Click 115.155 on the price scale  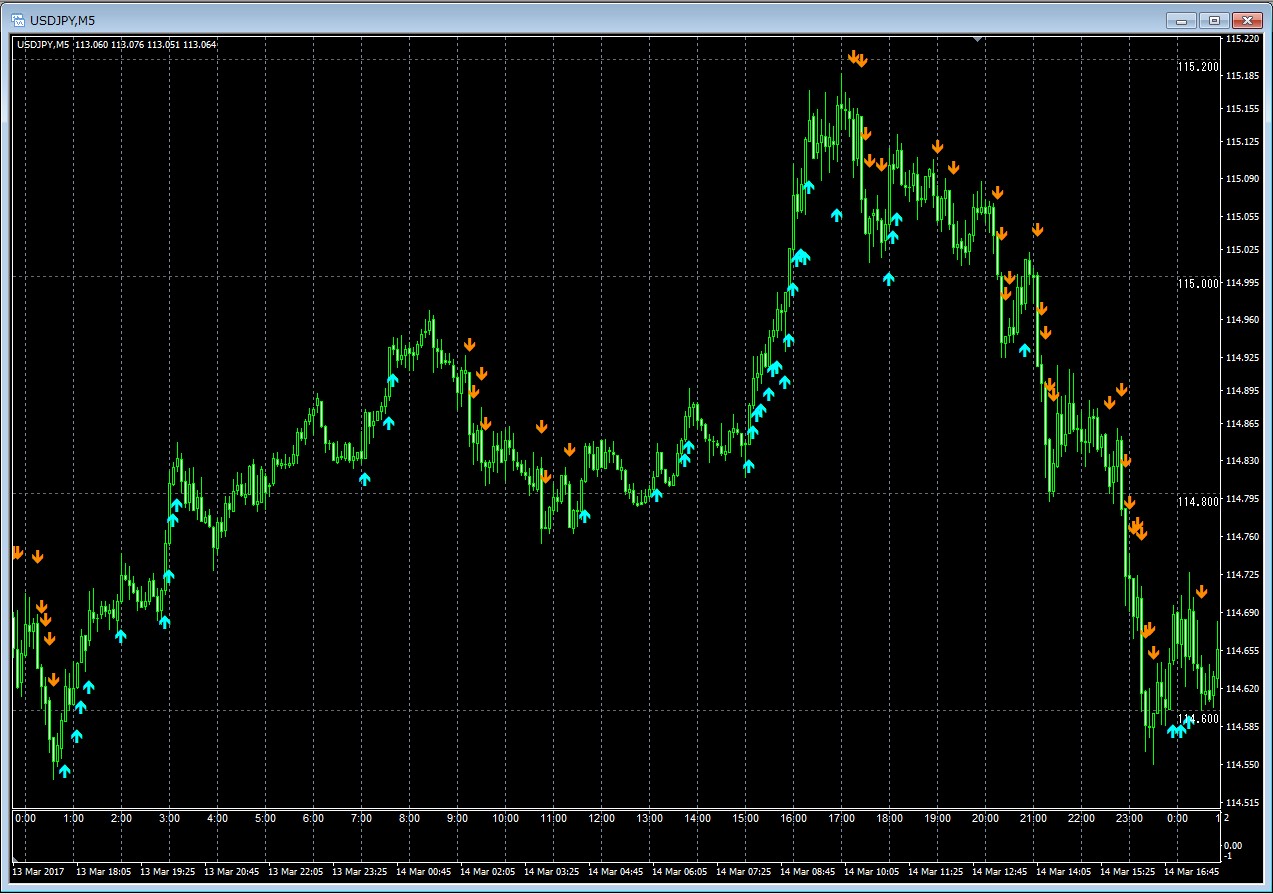tap(1243, 109)
